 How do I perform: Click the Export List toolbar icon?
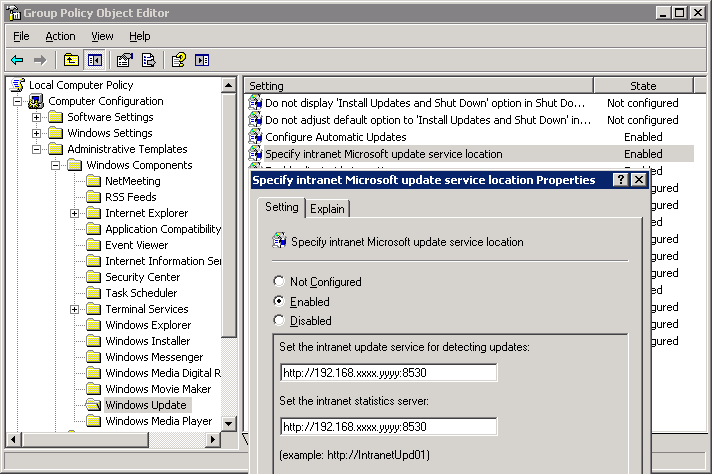[x=148, y=60]
